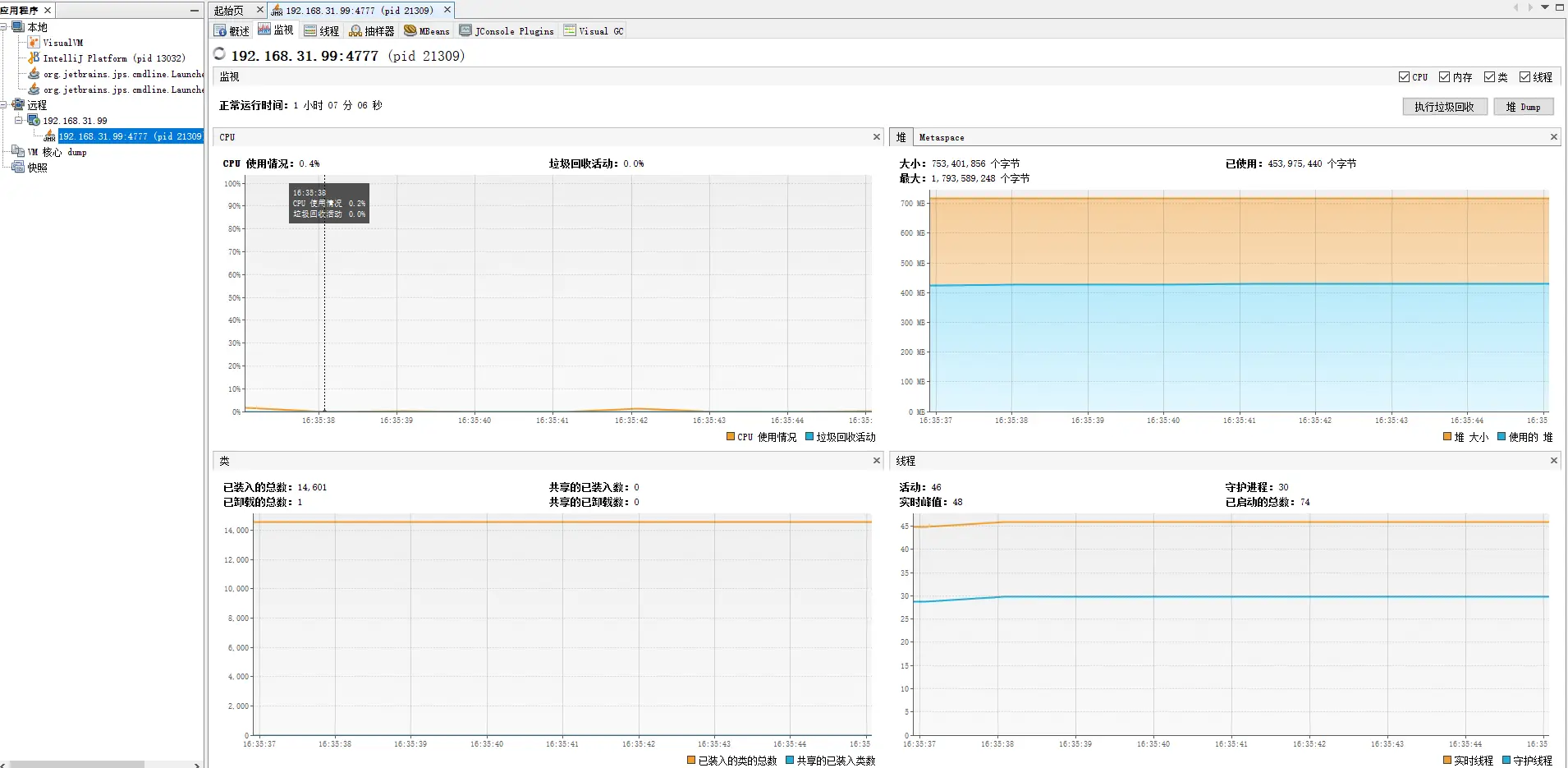Close the 线程 threads chart panel

pyautogui.click(x=1553, y=461)
